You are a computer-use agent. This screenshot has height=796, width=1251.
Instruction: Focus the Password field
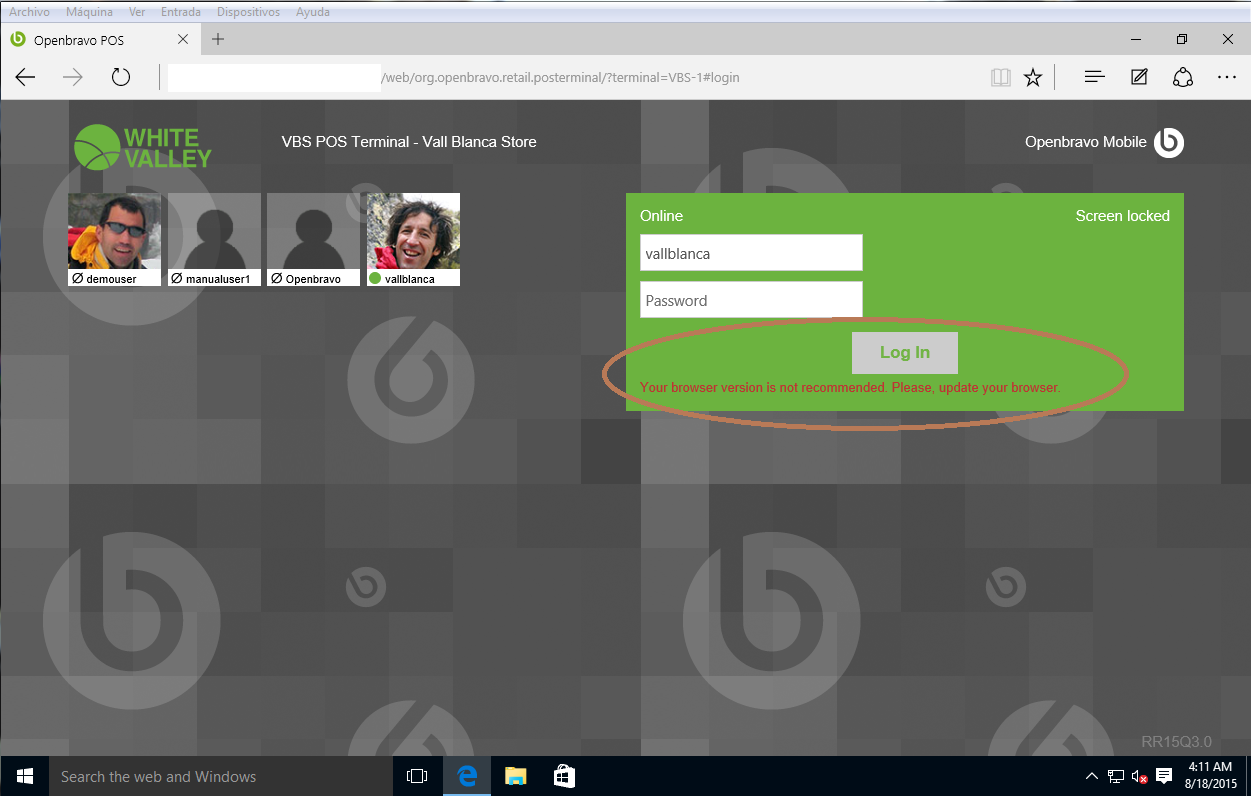(x=751, y=300)
